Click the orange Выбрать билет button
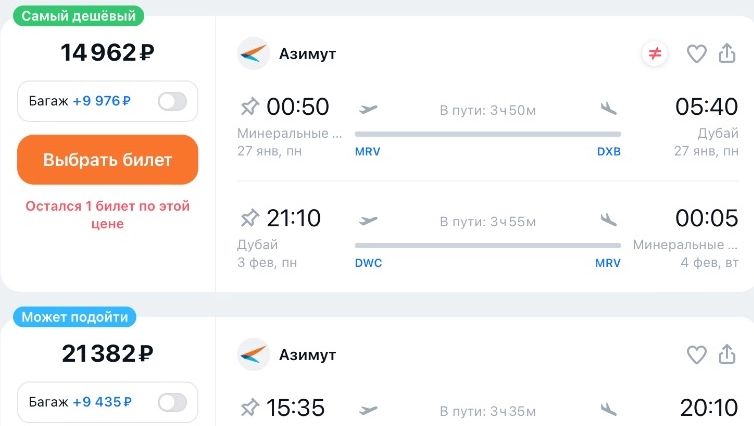754x426 pixels. tap(108, 160)
